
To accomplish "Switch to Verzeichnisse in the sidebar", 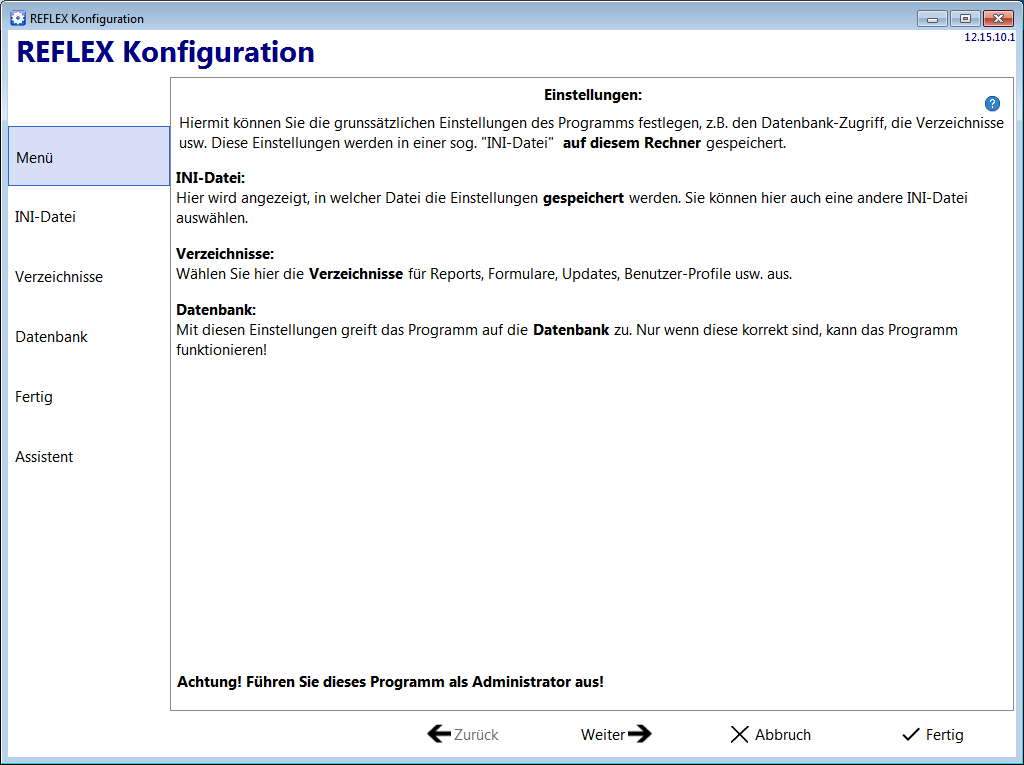I will [x=89, y=277].
